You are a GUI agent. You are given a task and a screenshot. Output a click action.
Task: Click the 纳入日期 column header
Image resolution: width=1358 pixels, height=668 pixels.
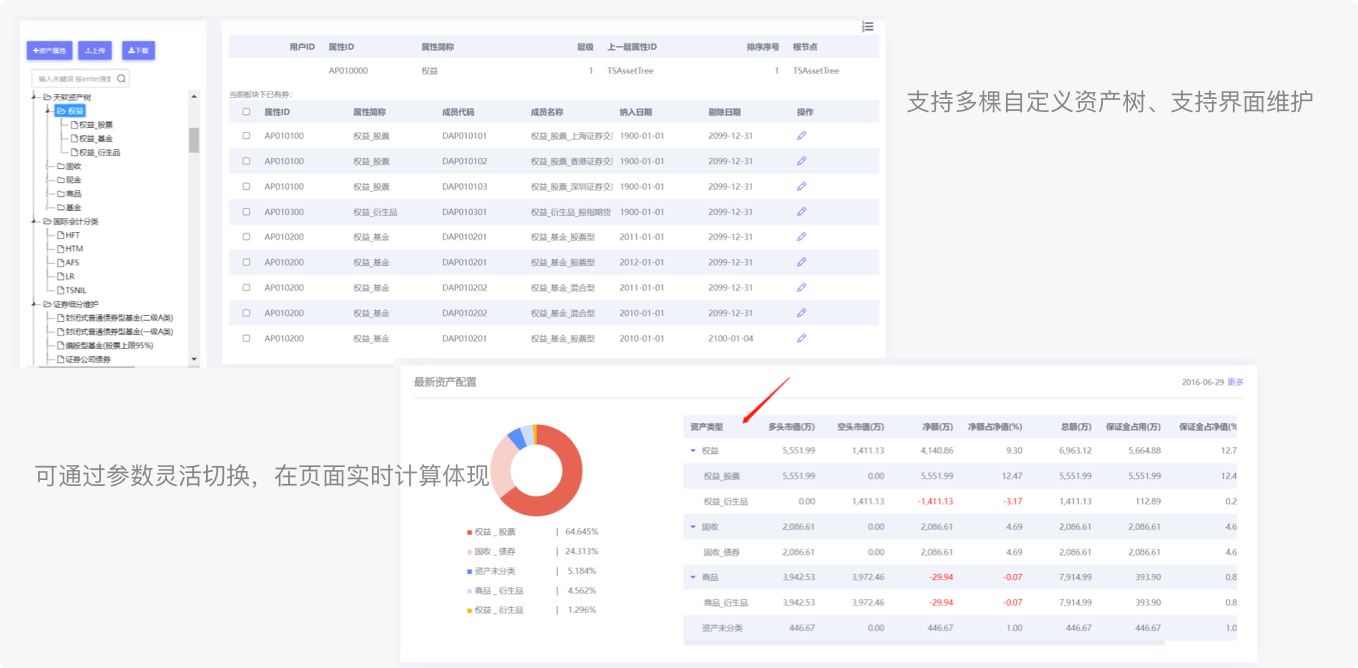click(x=635, y=112)
